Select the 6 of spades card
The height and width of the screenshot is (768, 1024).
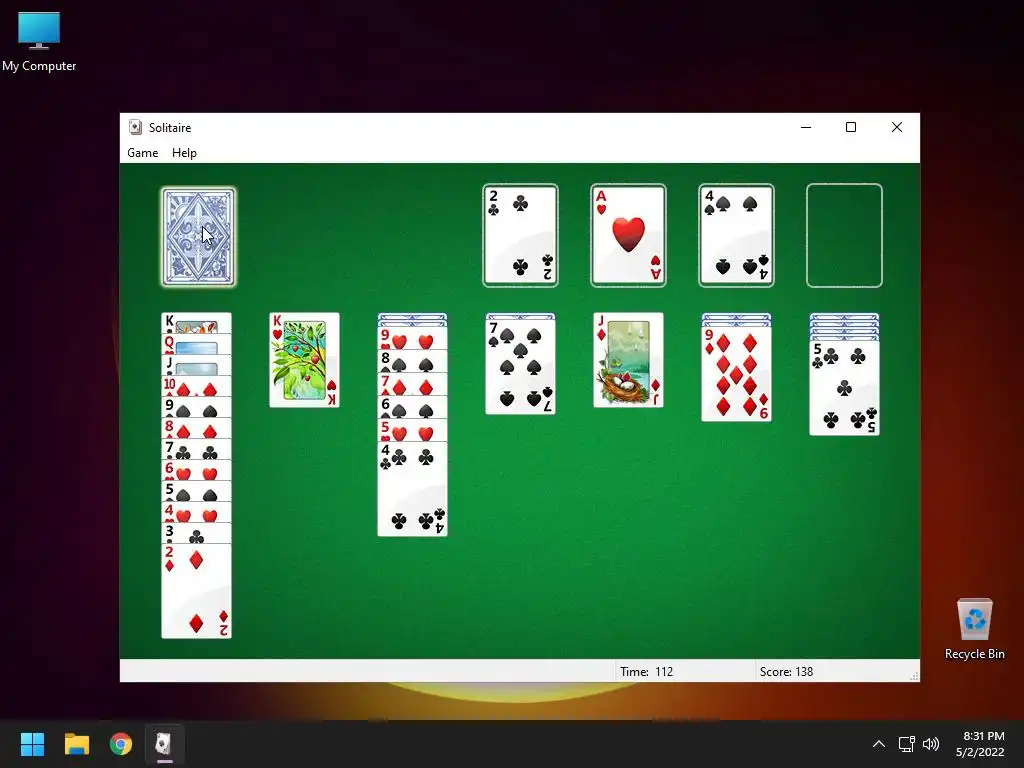point(412,407)
